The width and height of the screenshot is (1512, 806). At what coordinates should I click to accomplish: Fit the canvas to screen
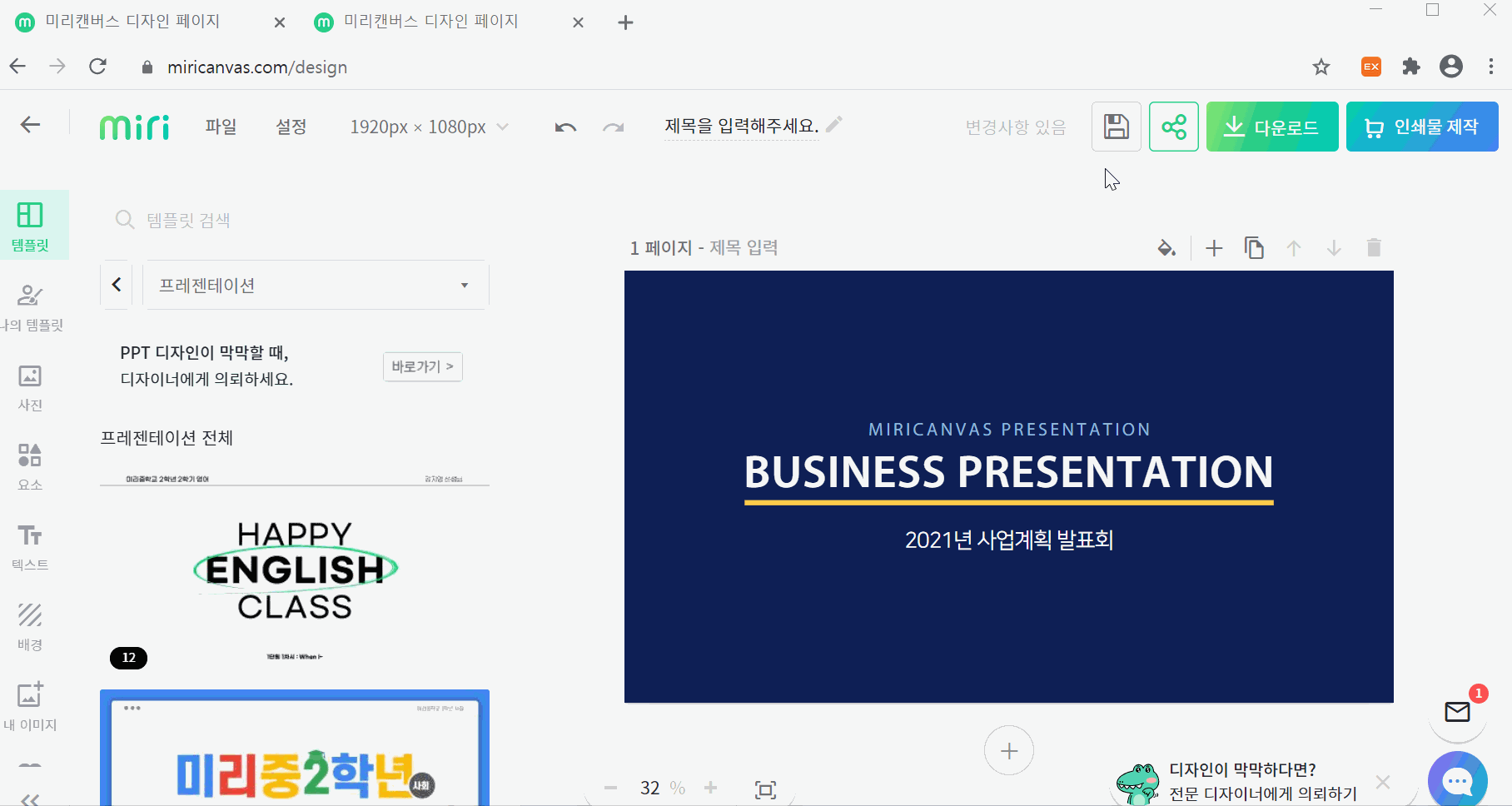(x=765, y=789)
